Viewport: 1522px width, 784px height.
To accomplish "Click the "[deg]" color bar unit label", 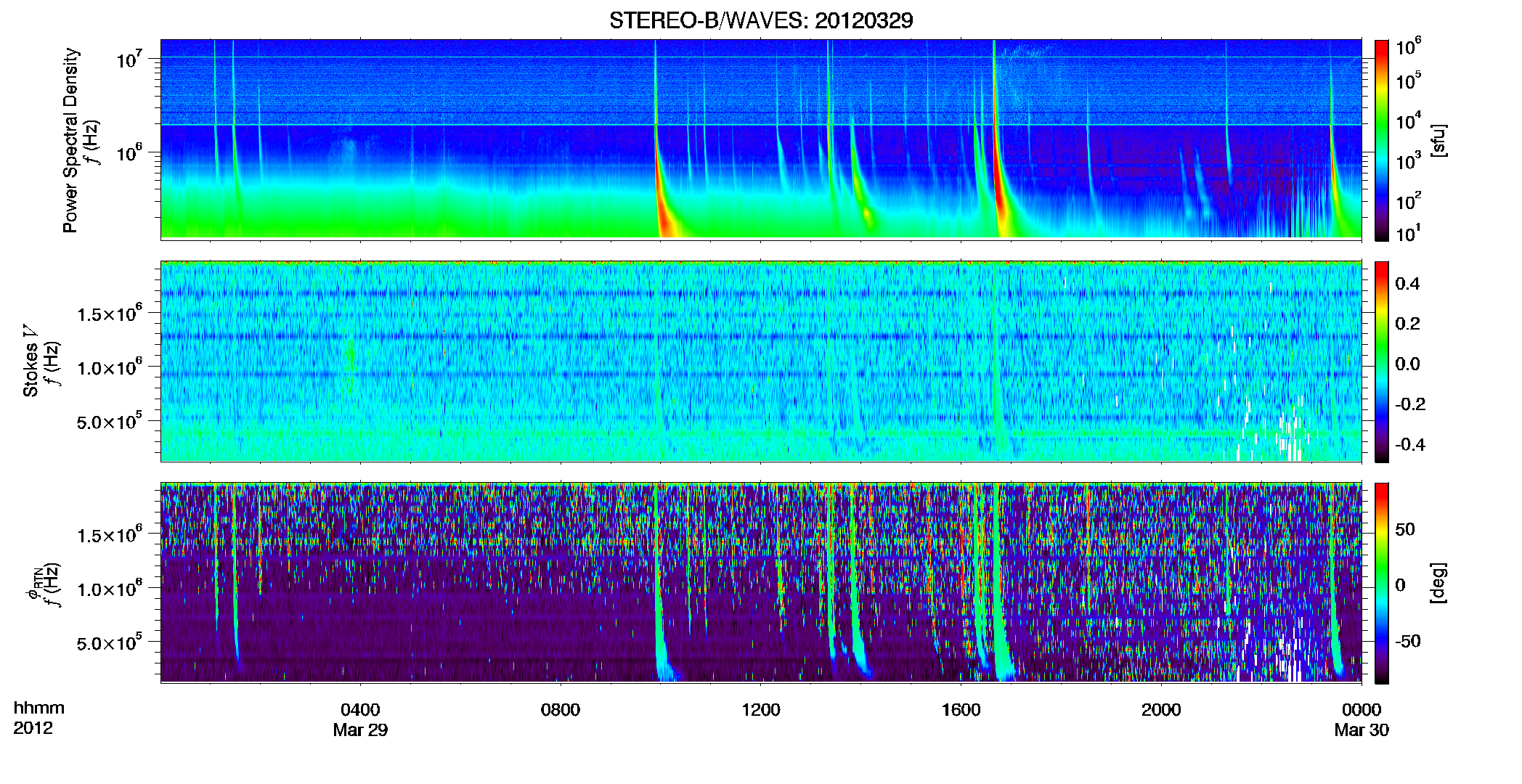I will (1437, 583).
